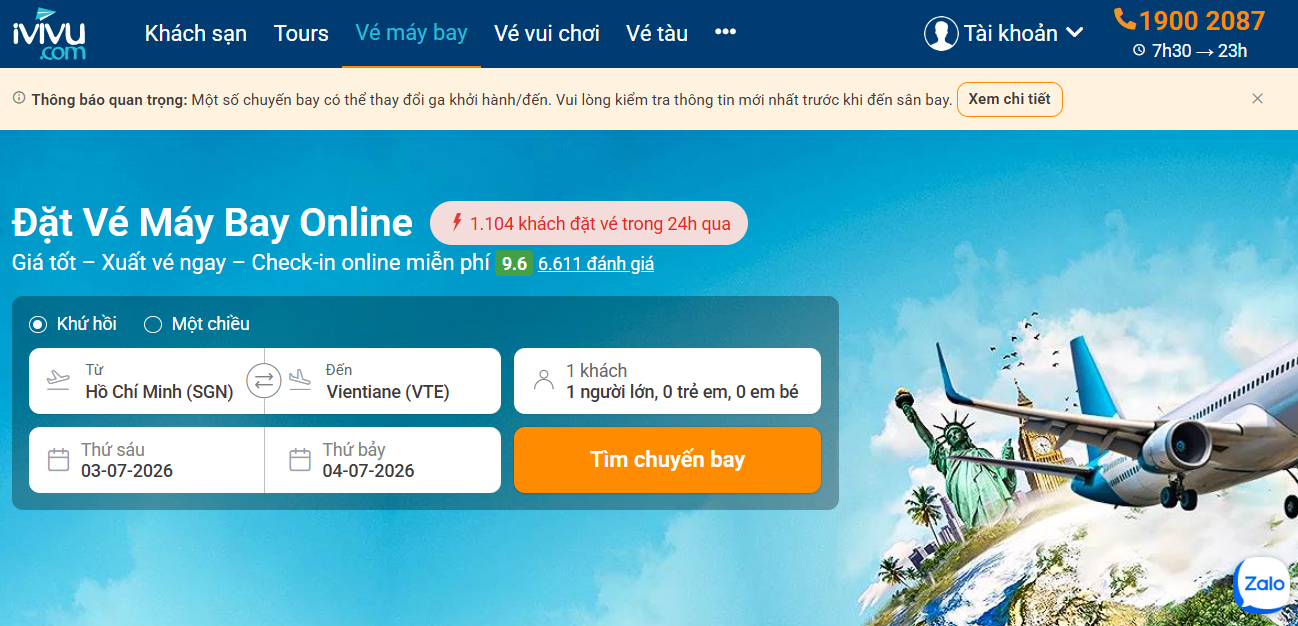
Task: Open the 6.611 đánh giá reviews link
Action: 596,264
